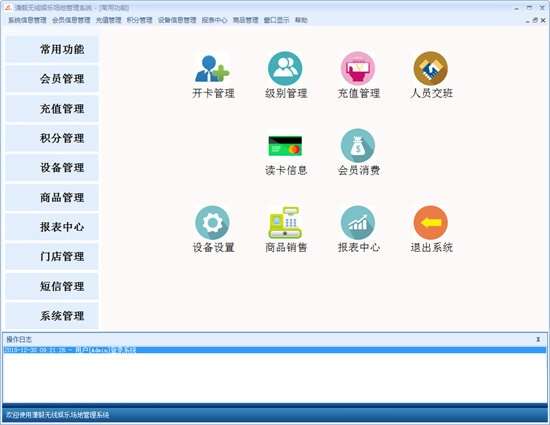Open the 充值管理 menu in the menu bar
Image resolution: width=550 pixels, height=425 pixels.
[x=108, y=20]
